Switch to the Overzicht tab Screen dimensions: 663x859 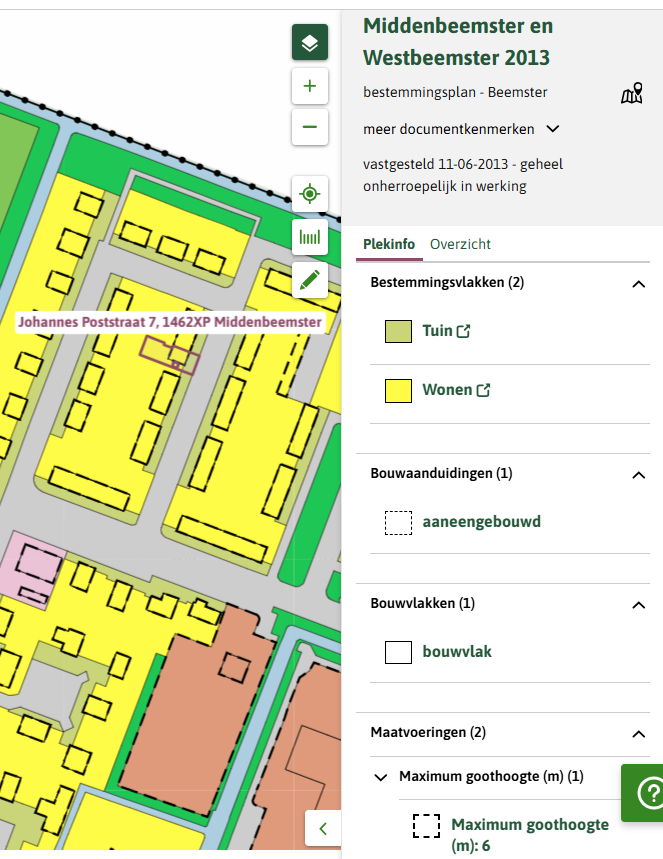[460, 245]
